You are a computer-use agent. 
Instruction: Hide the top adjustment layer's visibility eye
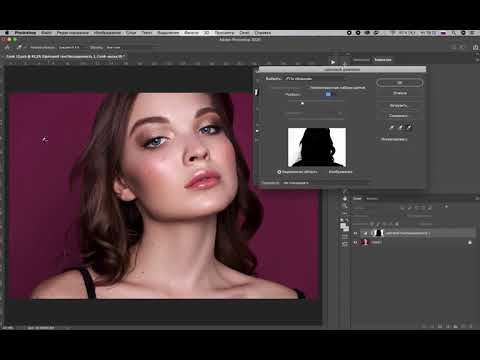(355, 233)
